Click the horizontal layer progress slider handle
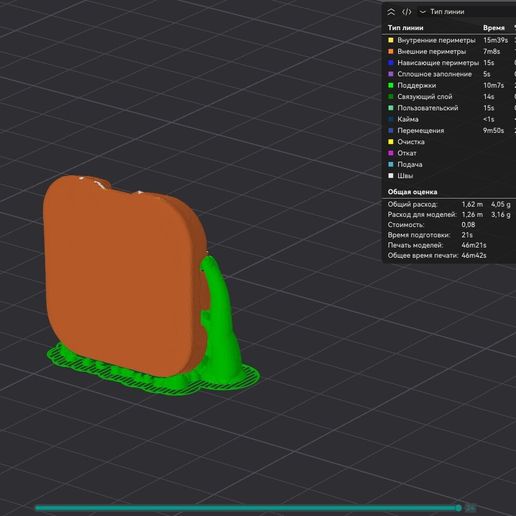Viewport: 516px width, 516px height. [459, 508]
